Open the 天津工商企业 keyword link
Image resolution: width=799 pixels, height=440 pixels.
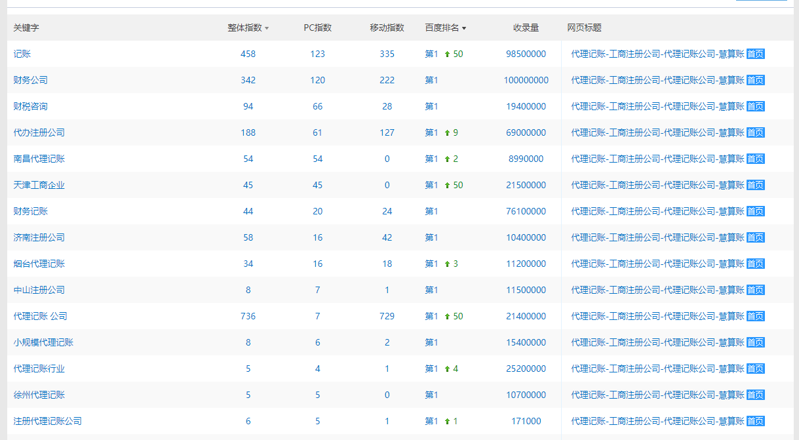click(39, 185)
